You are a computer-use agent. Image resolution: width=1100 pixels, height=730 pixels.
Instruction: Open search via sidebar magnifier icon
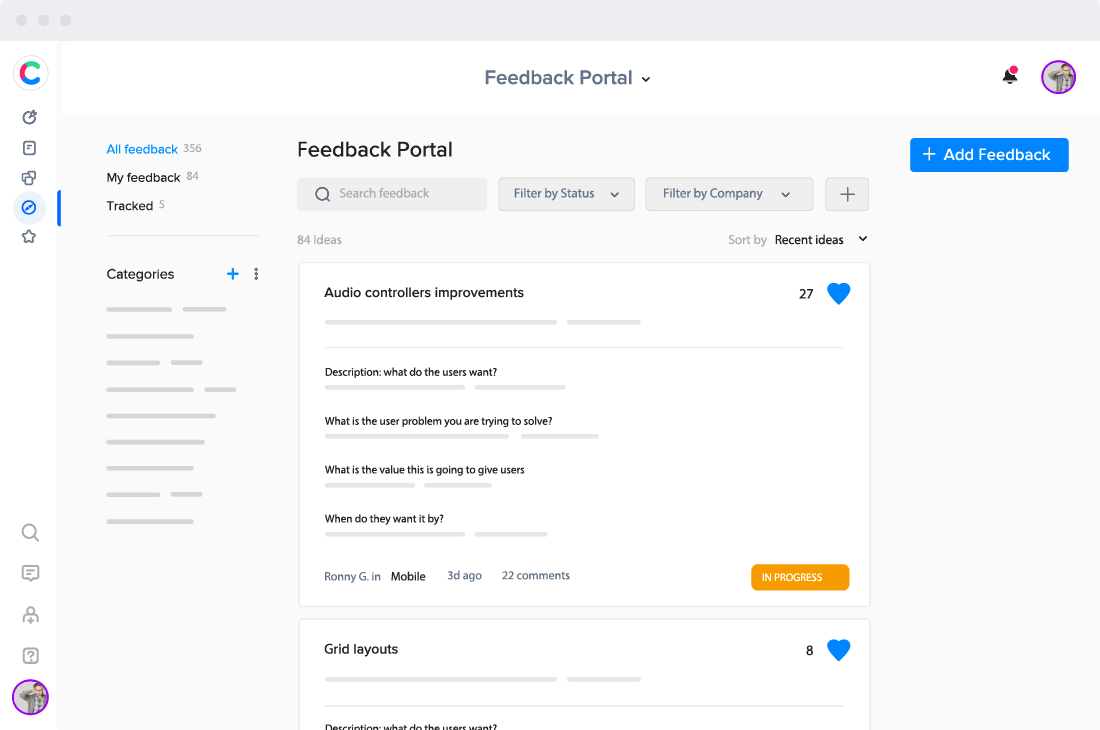tap(30, 532)
